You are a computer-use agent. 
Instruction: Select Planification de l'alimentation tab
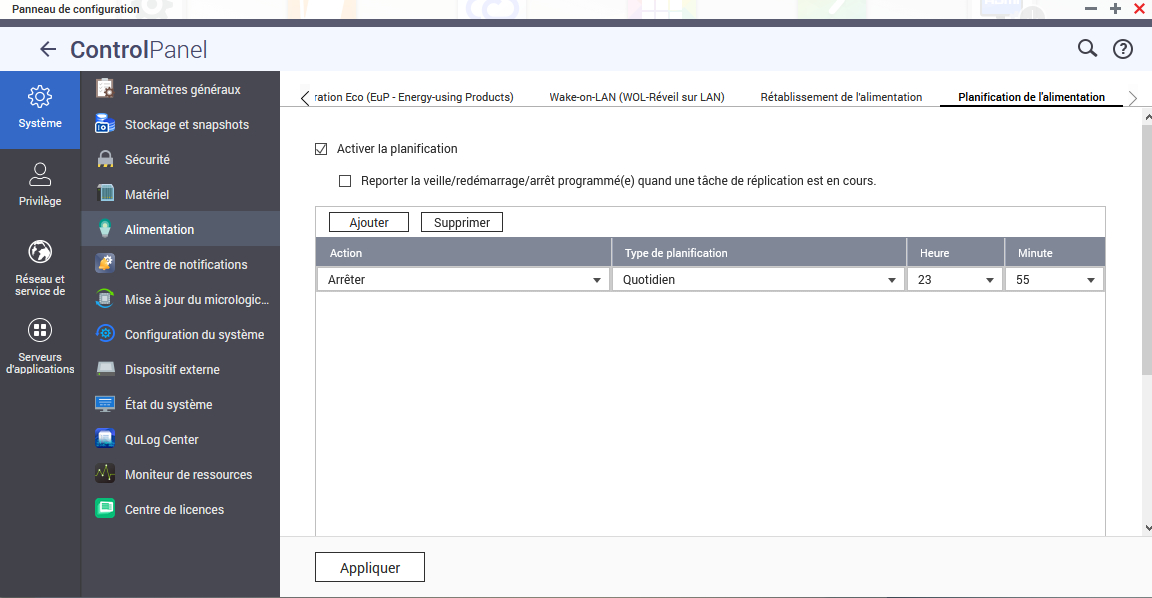1032,97
